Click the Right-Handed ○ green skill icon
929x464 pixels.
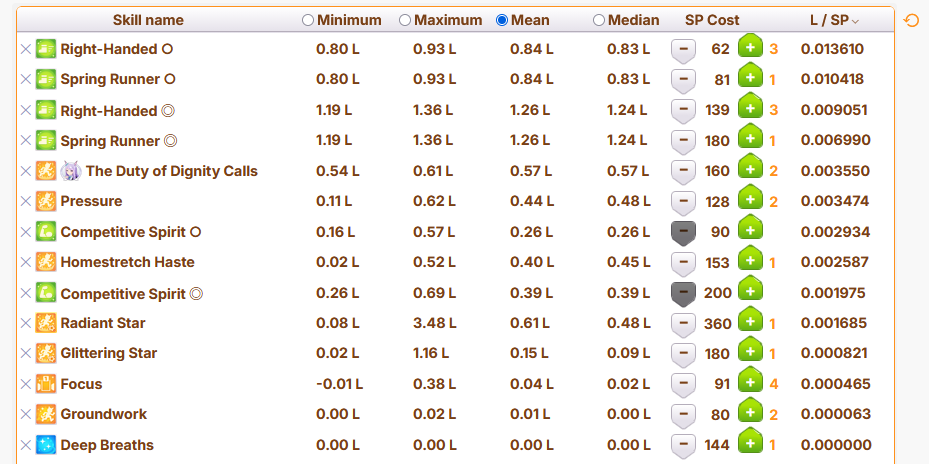[46, 49]
